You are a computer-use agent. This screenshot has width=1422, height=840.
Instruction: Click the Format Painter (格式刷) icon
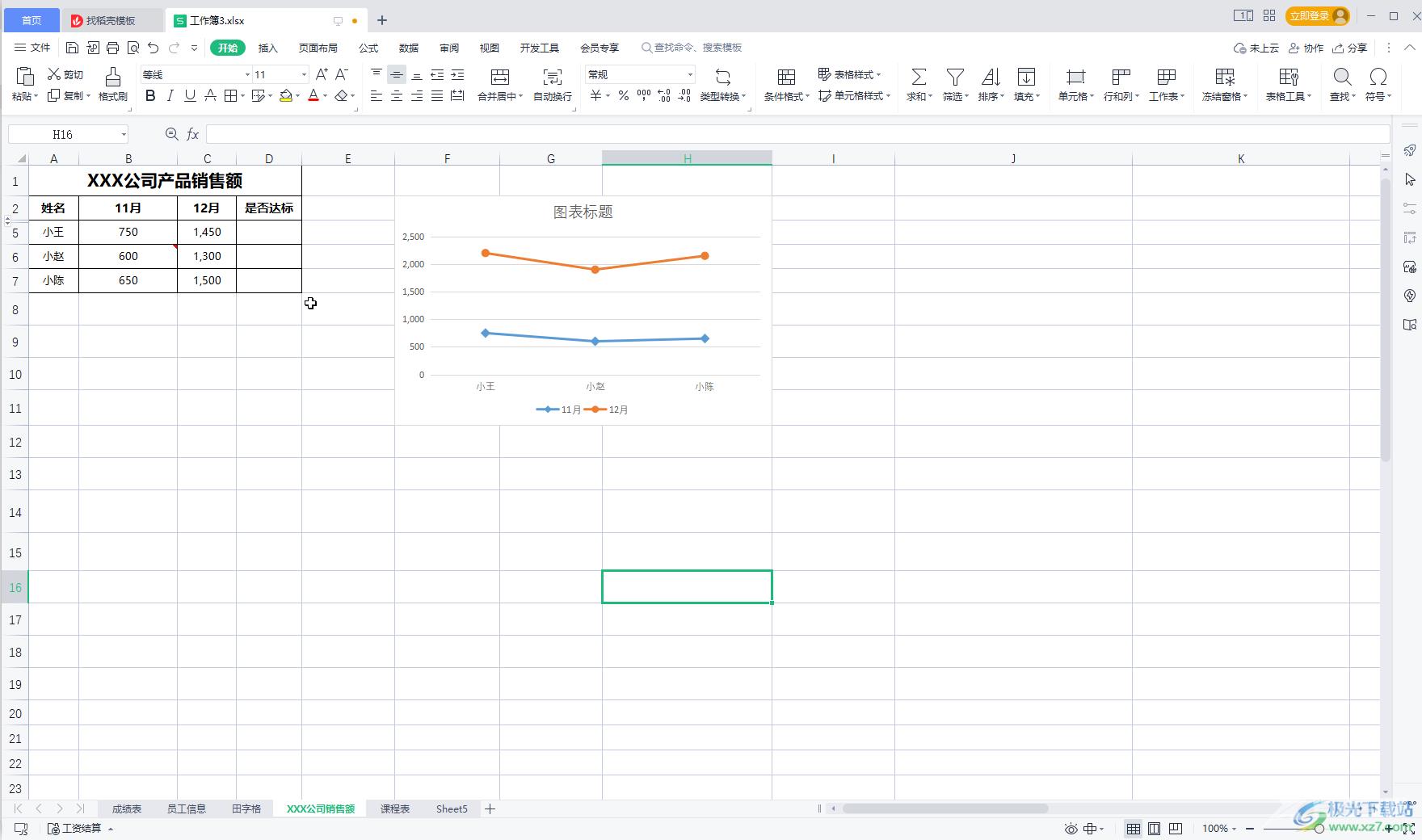pos(113,77)
